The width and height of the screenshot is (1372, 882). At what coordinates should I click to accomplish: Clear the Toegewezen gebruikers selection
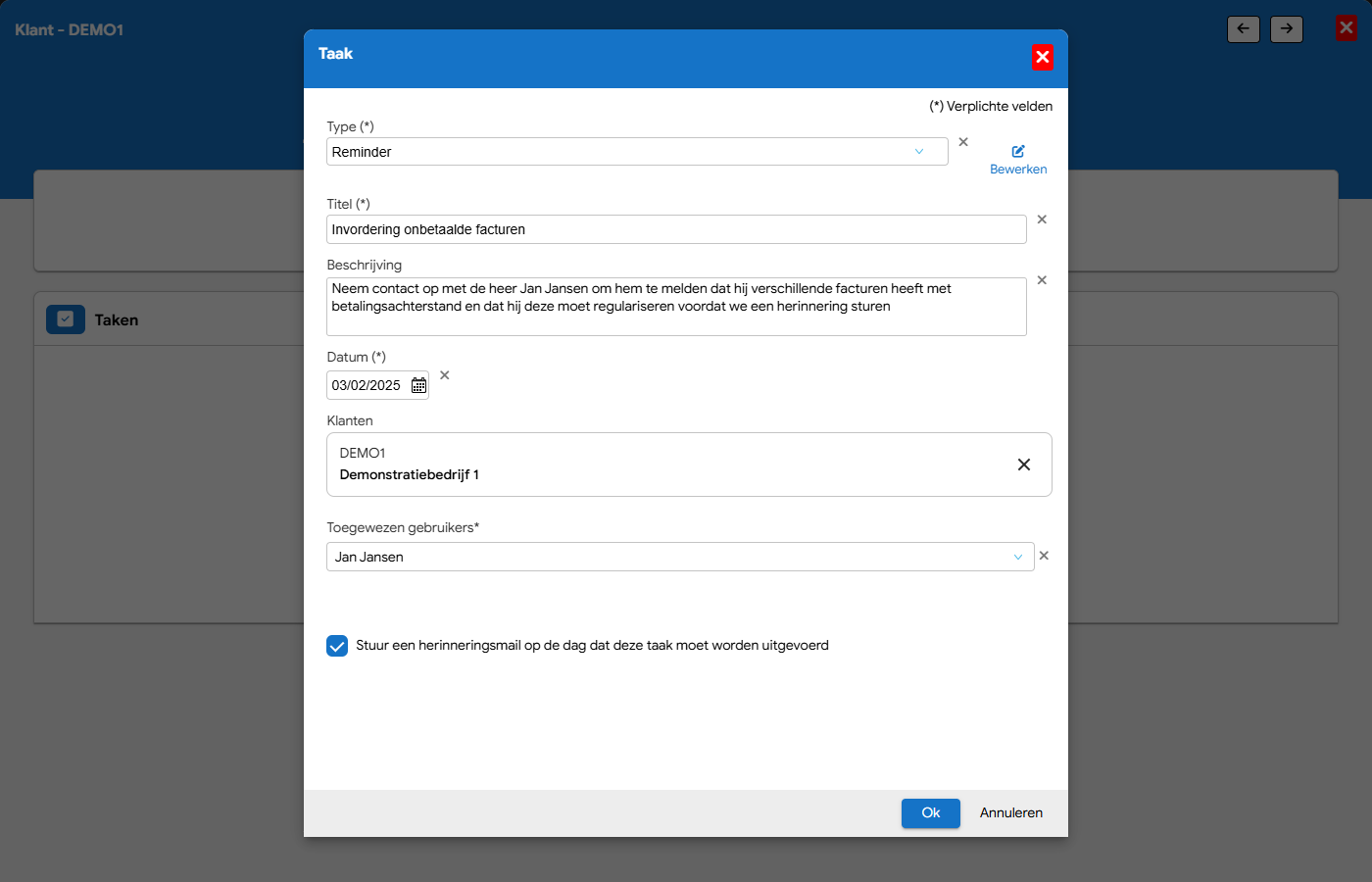coord(1044,556)
